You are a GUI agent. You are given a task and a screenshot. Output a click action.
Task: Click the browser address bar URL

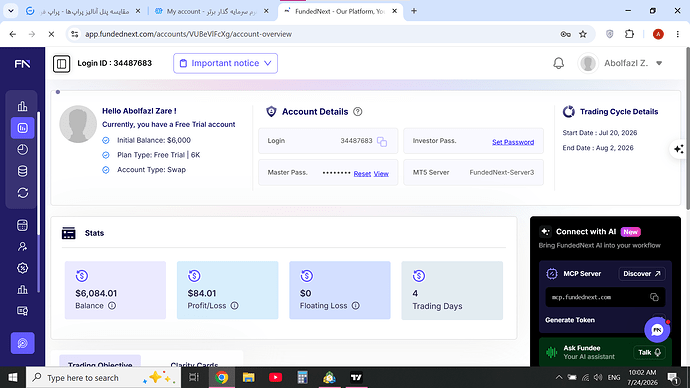pos(188,34)
